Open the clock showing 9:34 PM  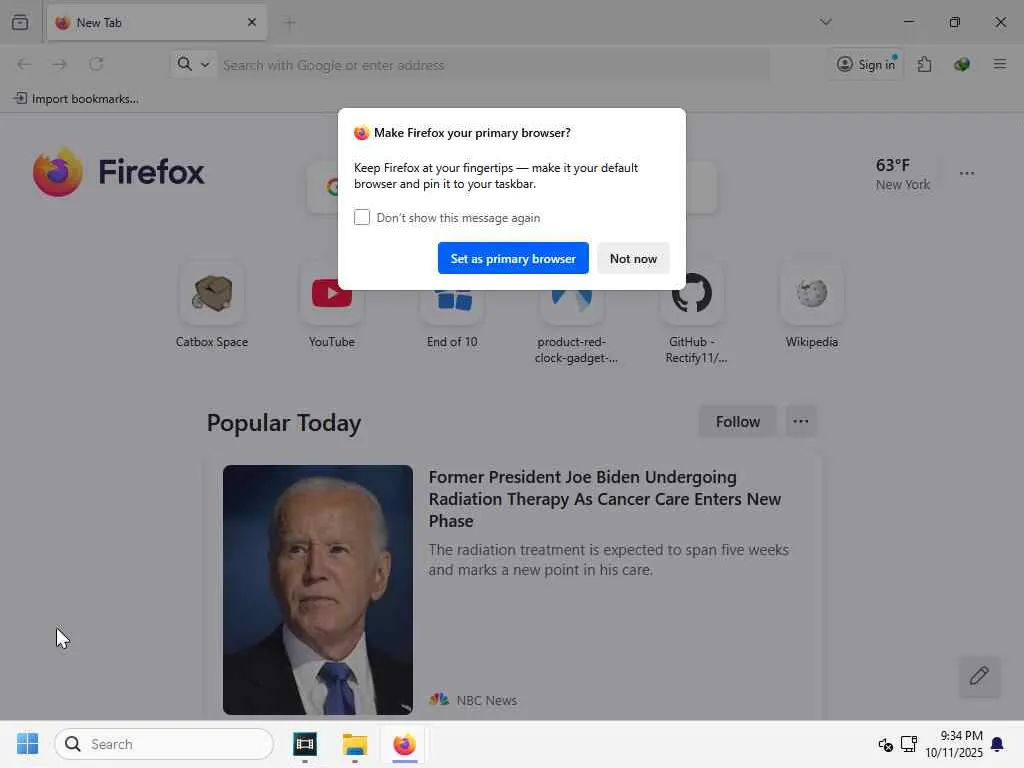[x=953, y=744]
